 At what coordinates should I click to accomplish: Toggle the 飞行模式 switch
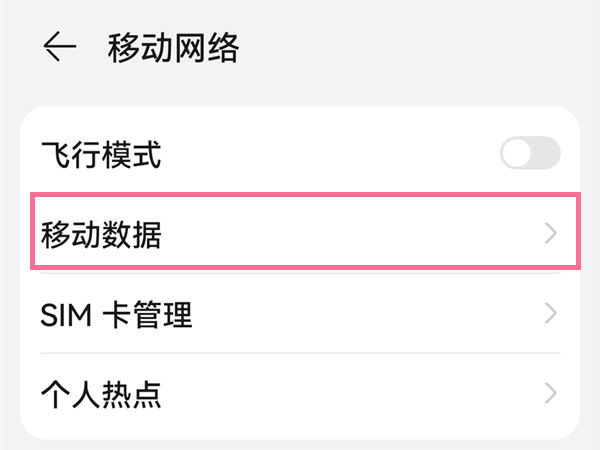pos(530,153)
